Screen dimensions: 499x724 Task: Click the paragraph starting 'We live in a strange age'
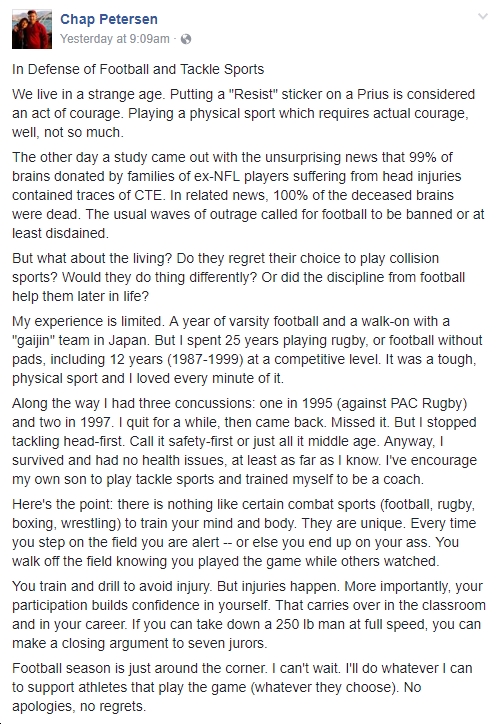pos(243,113)
